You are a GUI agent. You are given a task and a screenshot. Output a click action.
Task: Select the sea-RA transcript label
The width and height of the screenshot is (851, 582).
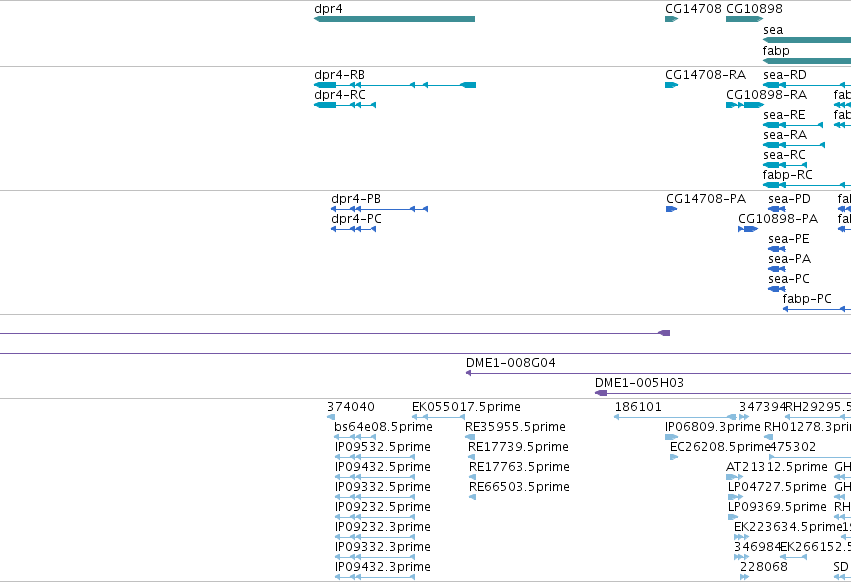coord(785,135)
